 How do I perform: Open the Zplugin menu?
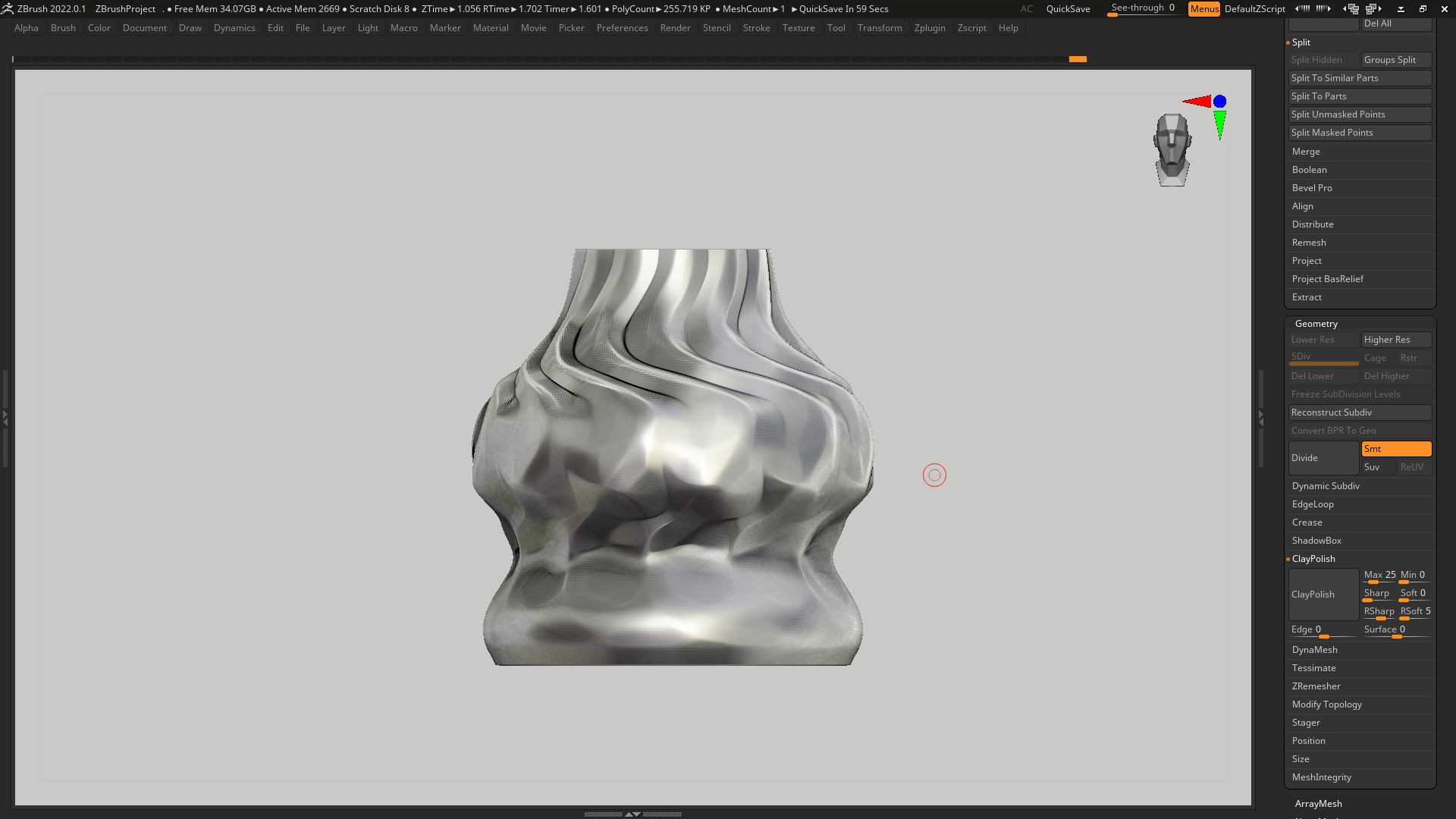930,28
